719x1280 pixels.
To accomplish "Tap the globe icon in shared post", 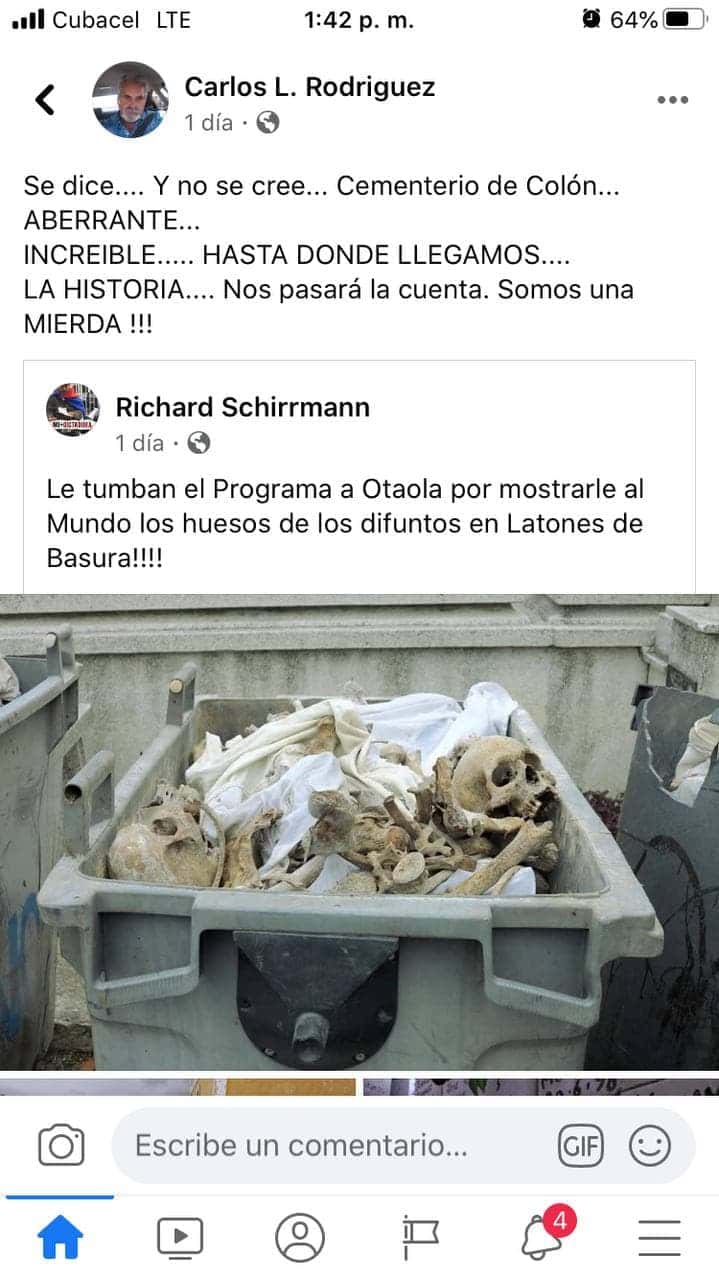I will (199, 442).
